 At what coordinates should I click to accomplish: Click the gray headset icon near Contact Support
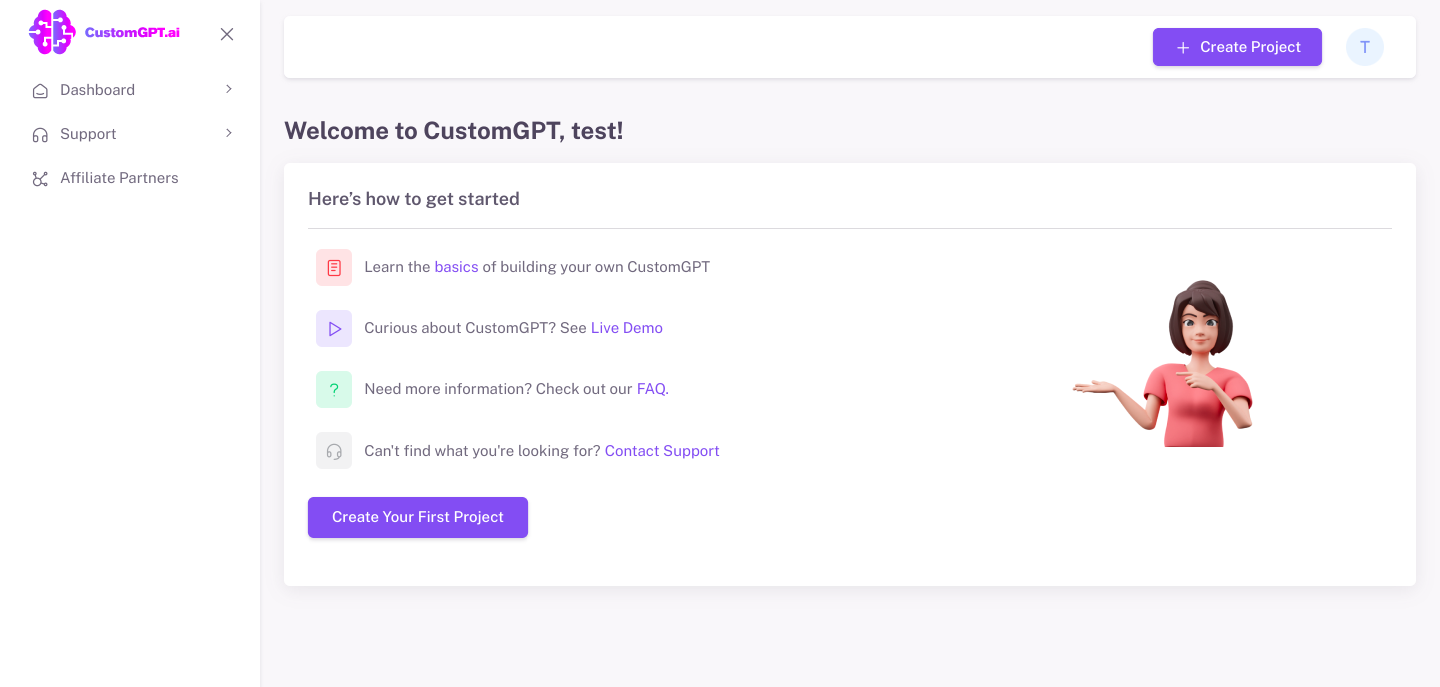[x=334, y=451]
